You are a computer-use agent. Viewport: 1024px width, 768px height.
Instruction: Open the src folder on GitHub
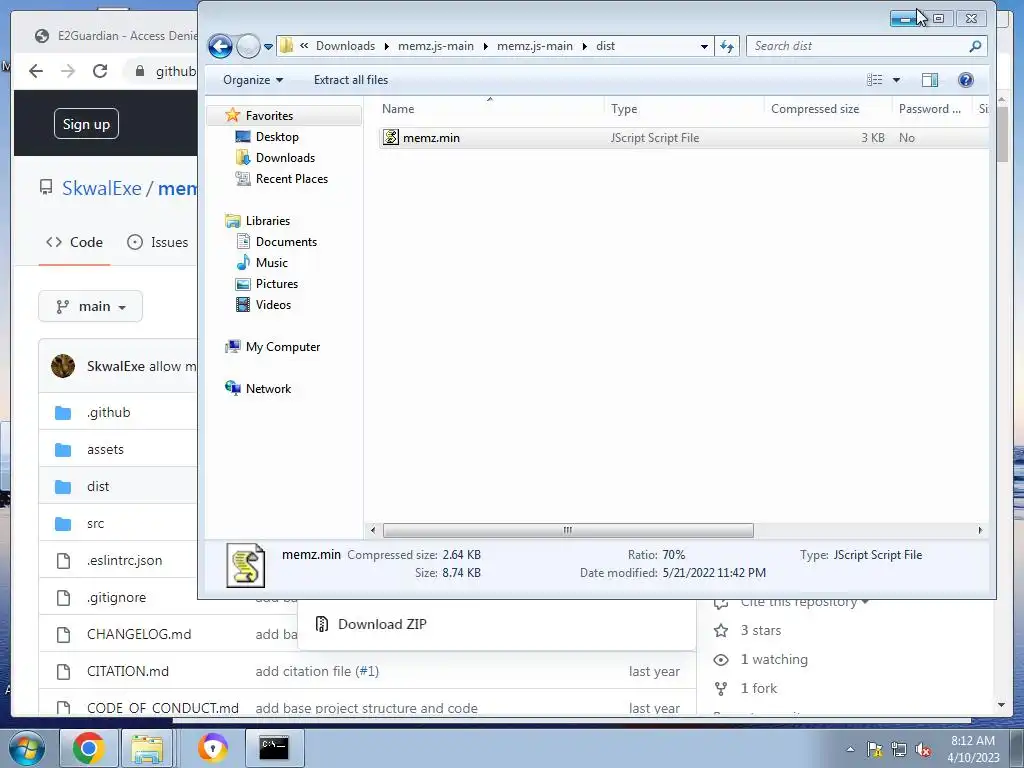95,524
